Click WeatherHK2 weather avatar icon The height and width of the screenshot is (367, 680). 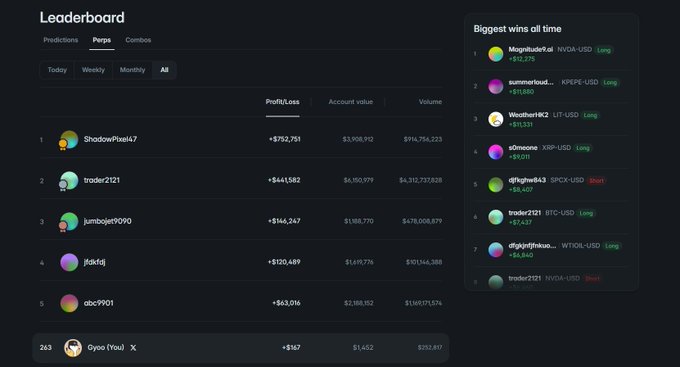pyautogui.click(x=496, y=119)
